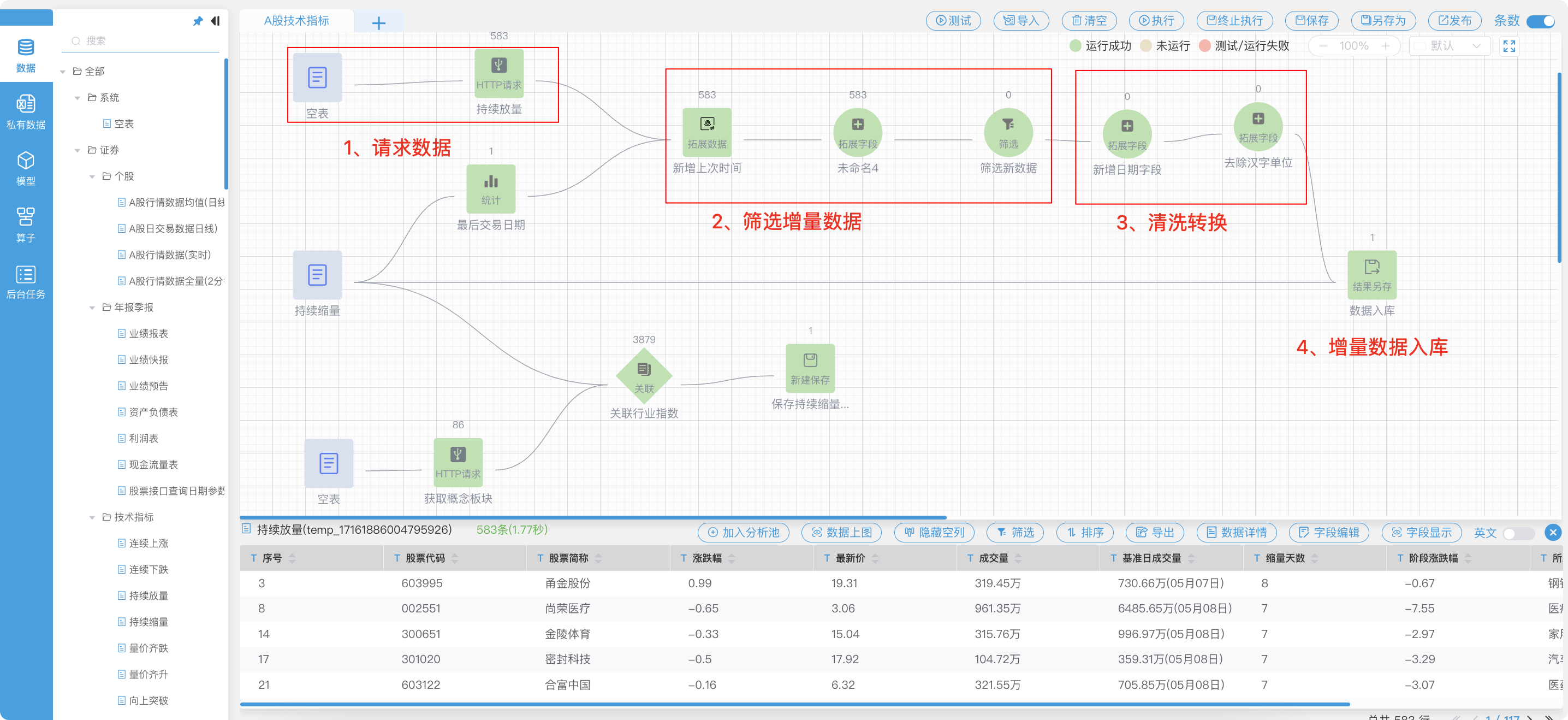Collapse the 年报季报 folder

(92, 308)
